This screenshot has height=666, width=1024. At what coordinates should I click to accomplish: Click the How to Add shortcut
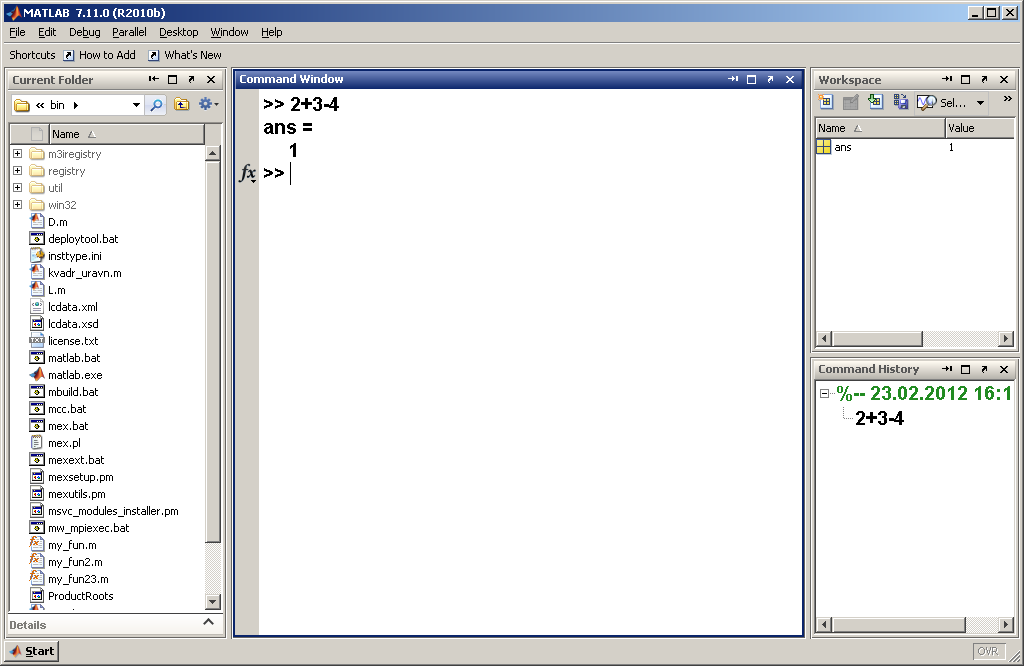pyautogui.click(x=99, y=55)
